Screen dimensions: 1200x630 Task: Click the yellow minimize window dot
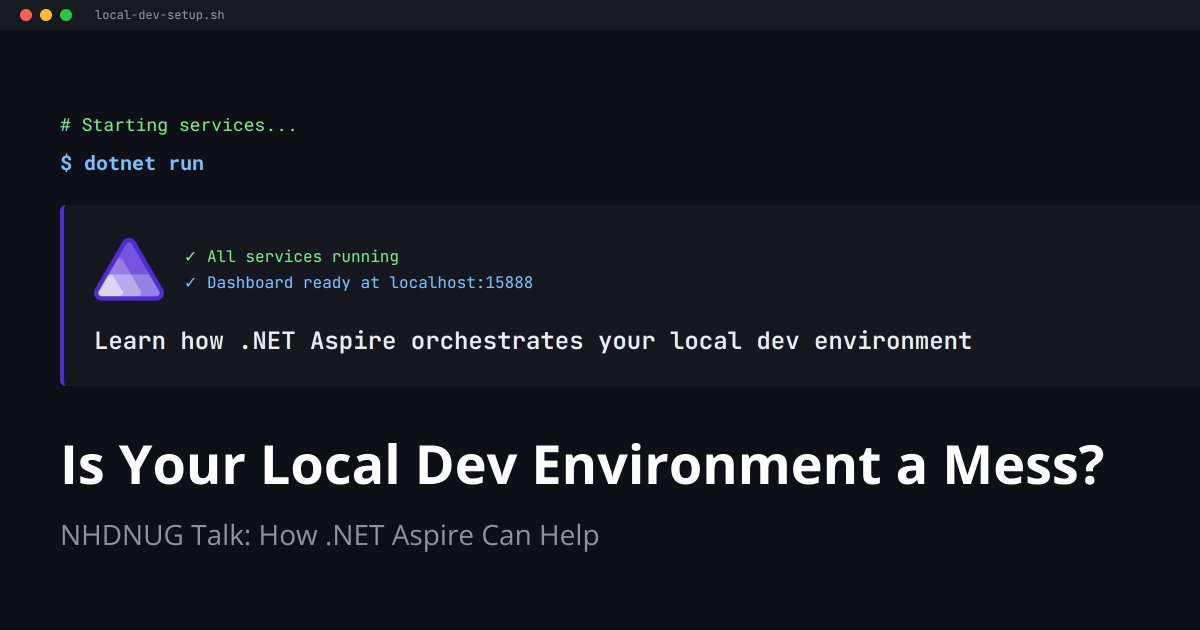pyautogui.click(x=46, y=15)
